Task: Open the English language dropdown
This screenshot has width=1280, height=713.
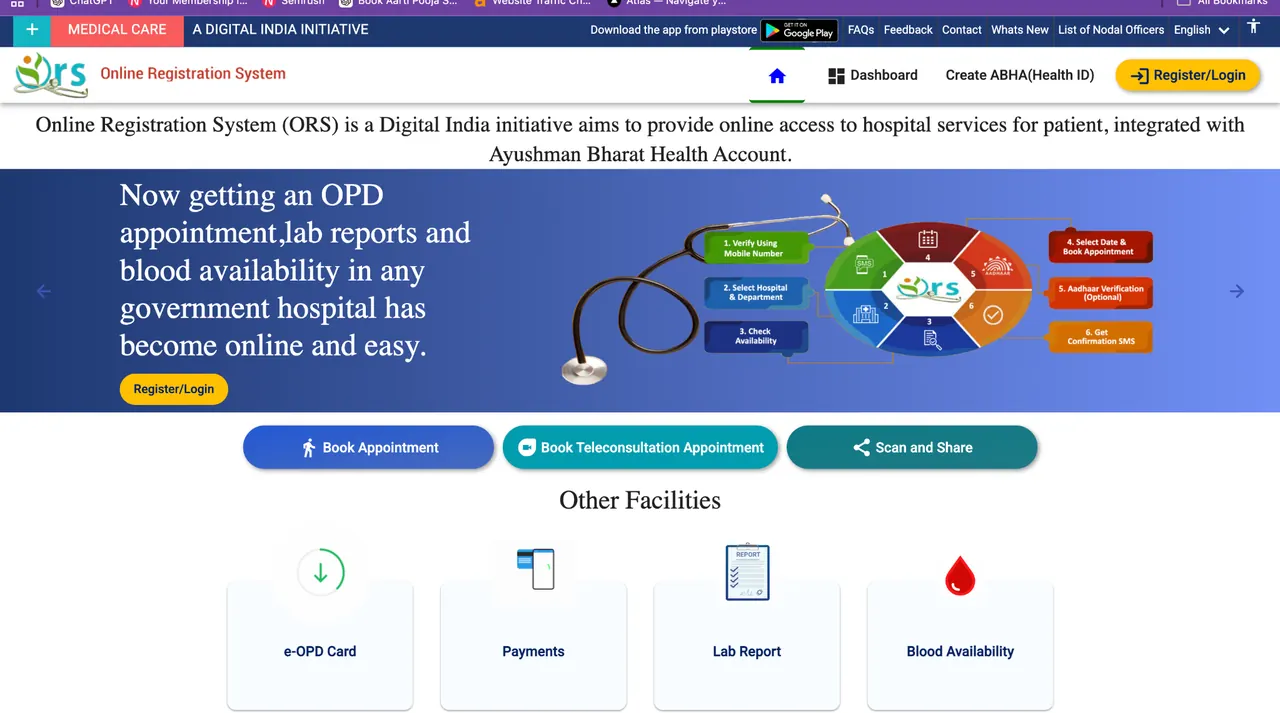Action: (1201, 30)
